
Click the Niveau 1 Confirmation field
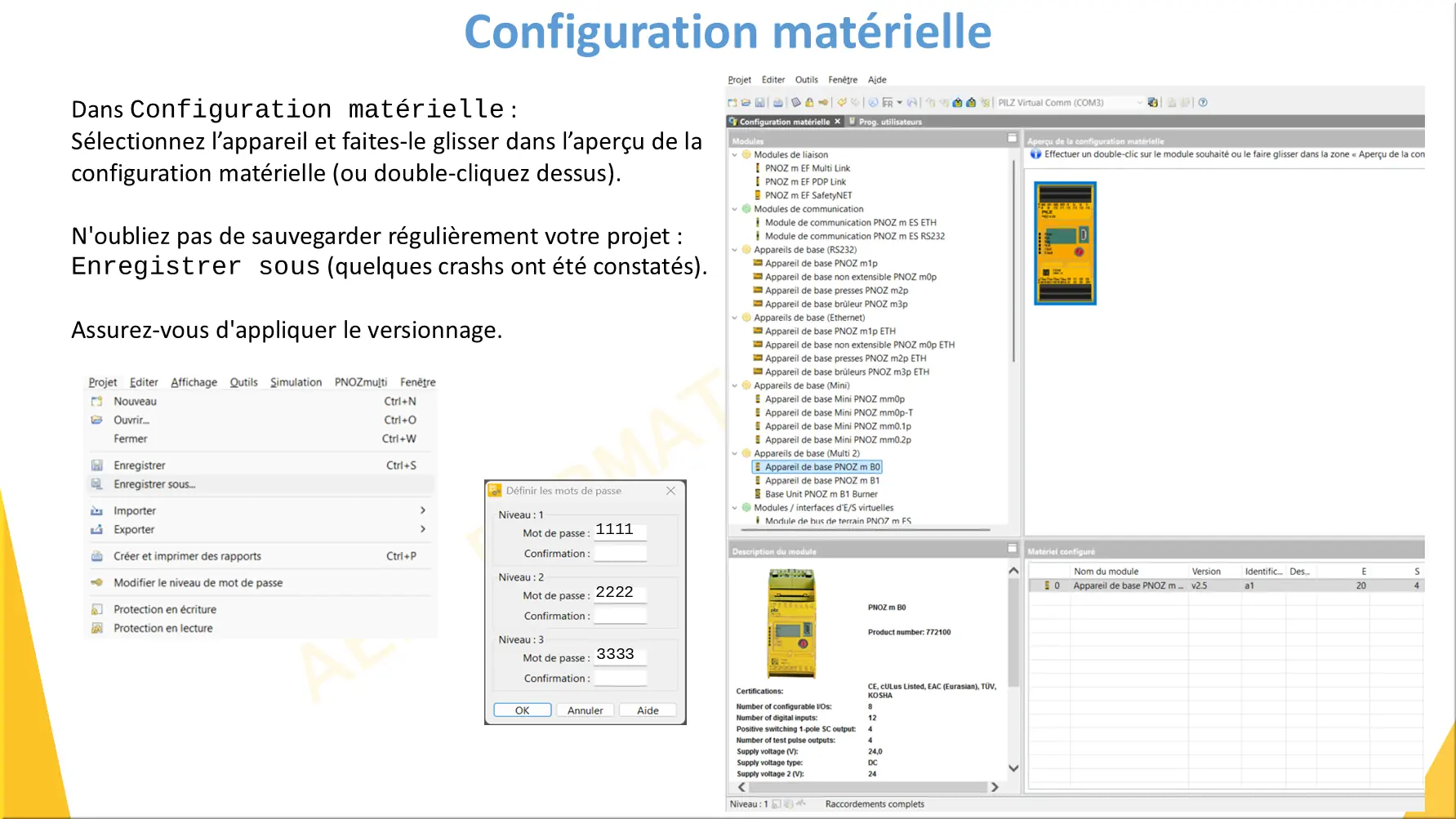click(x=620, y=554)
